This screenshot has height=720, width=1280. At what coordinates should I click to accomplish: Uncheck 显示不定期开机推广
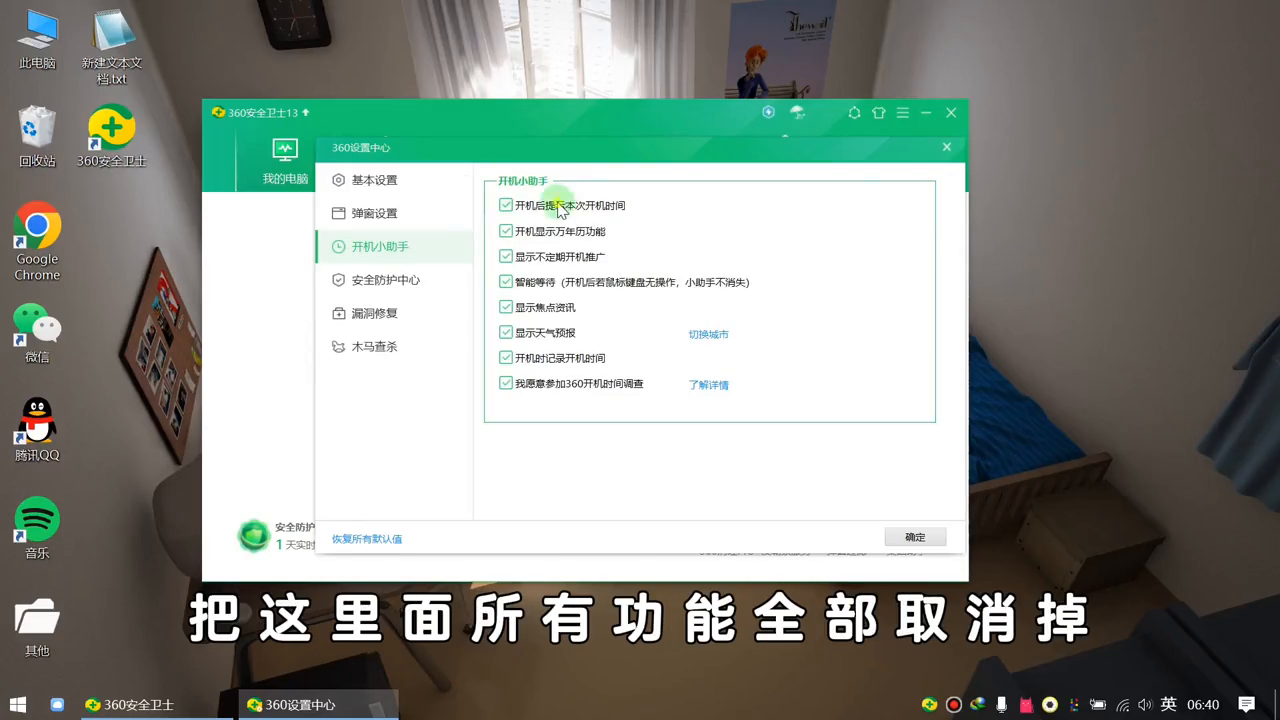[x=506, y=256]
